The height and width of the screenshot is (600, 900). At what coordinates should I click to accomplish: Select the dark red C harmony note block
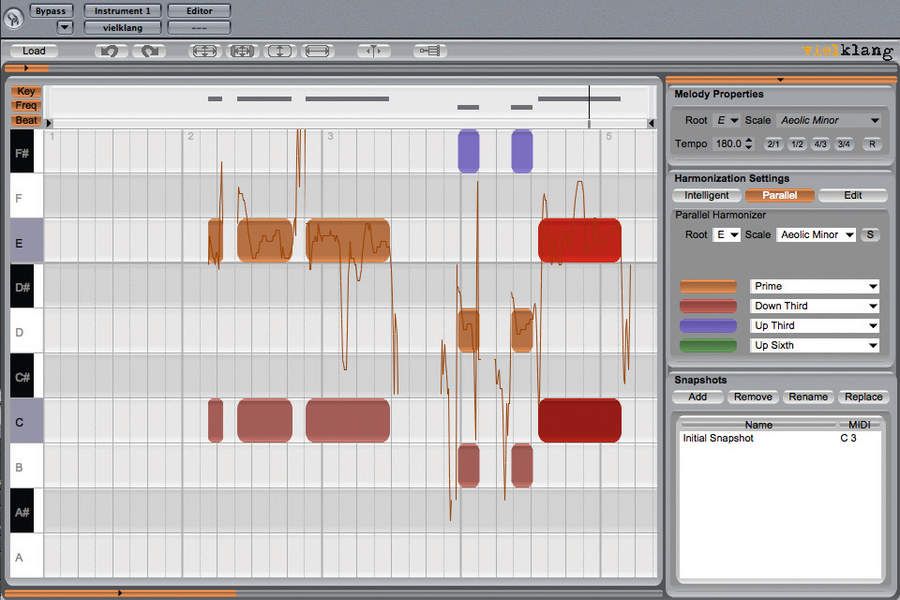coord(580,420)
